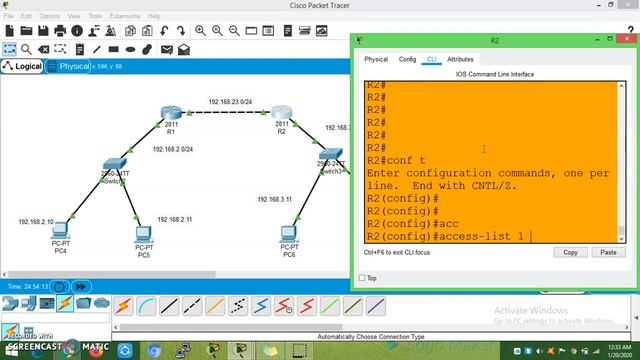Click into the R2 CLI terminal area
Screen dimensions: 640x360
[491, 162]
